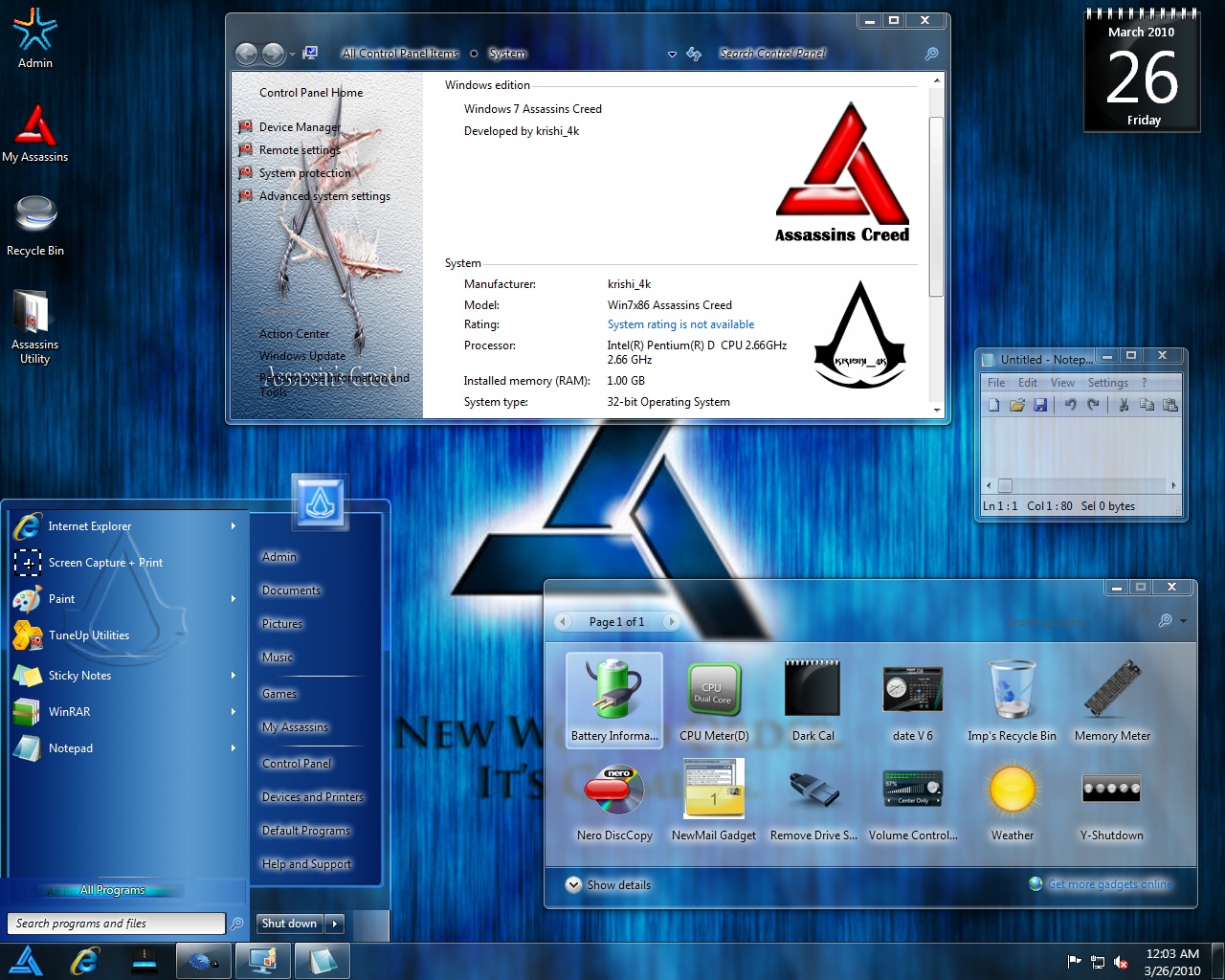Select Imp's Recycle Bin gadget
This screenshot has width=1225, height=980.
point(1012,700)
